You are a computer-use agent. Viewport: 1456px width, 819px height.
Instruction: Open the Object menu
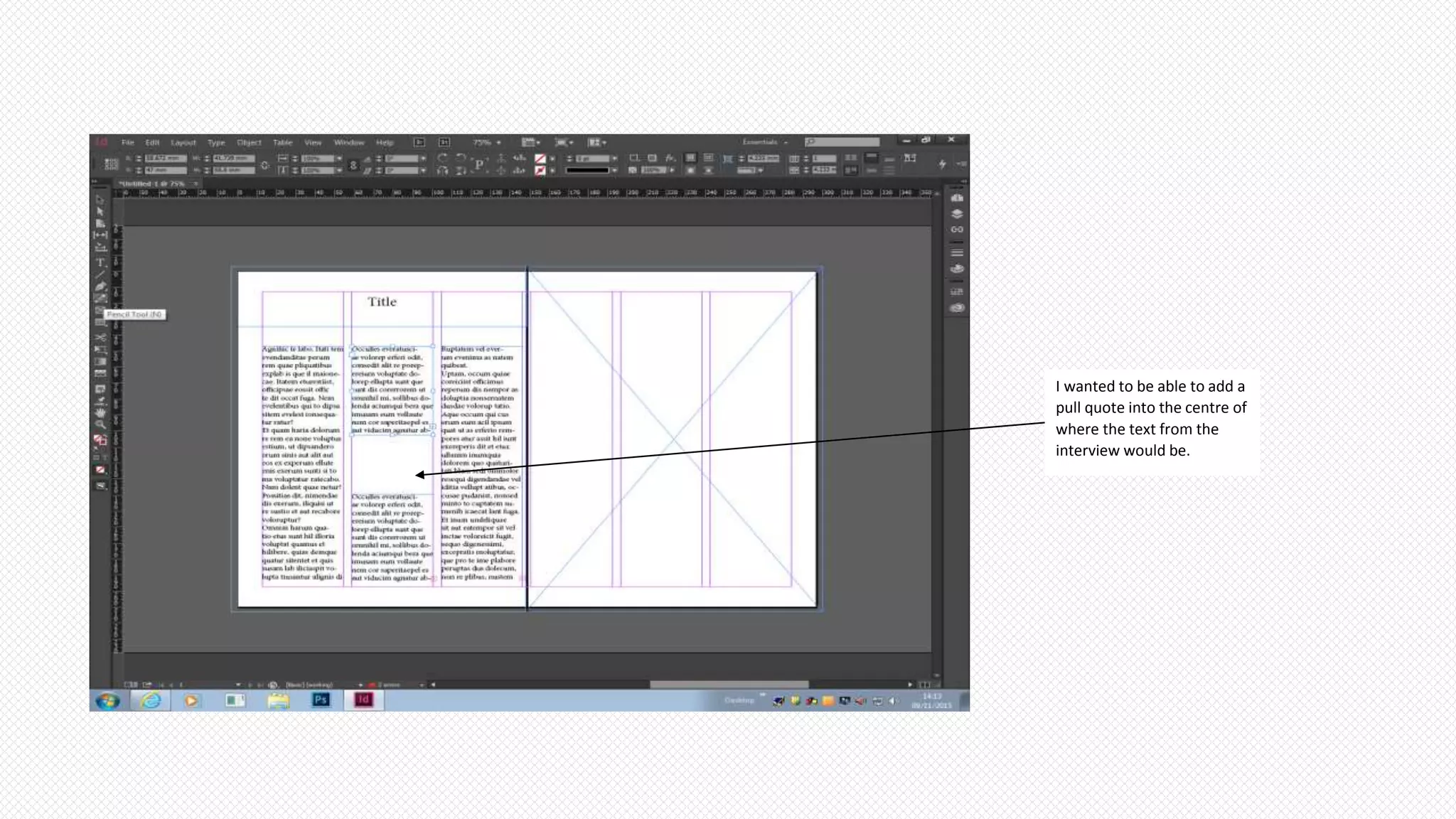coord(249,143)
